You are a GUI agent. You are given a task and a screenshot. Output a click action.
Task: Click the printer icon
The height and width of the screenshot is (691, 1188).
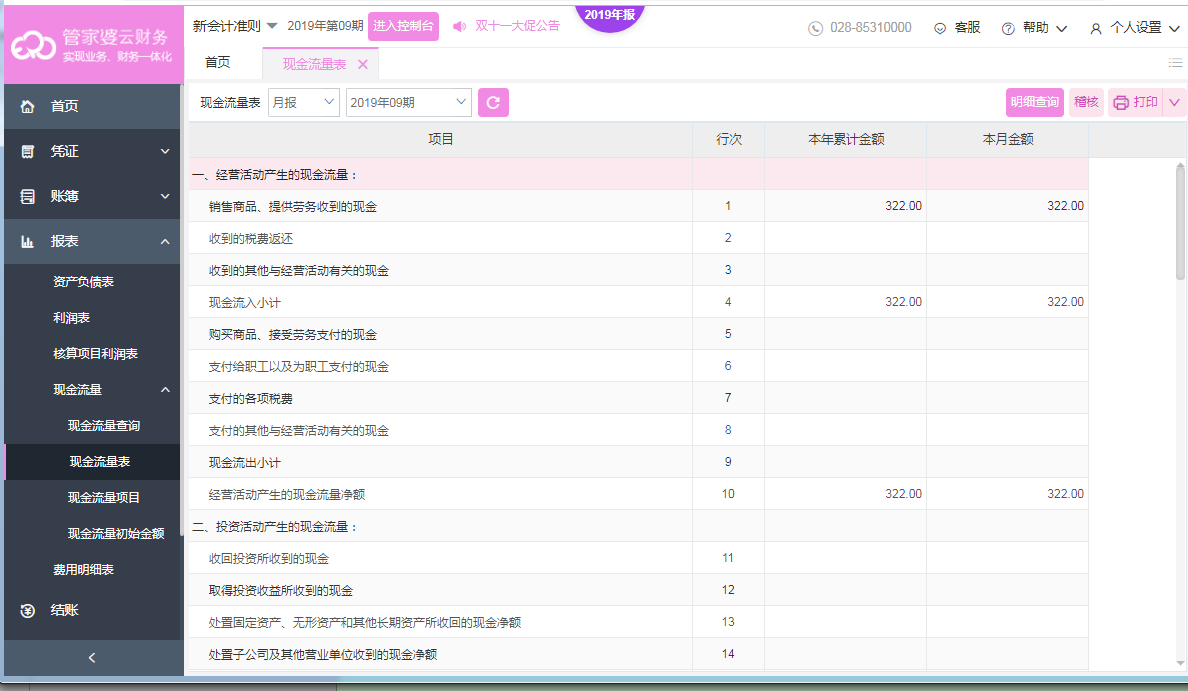point(1121,102)
